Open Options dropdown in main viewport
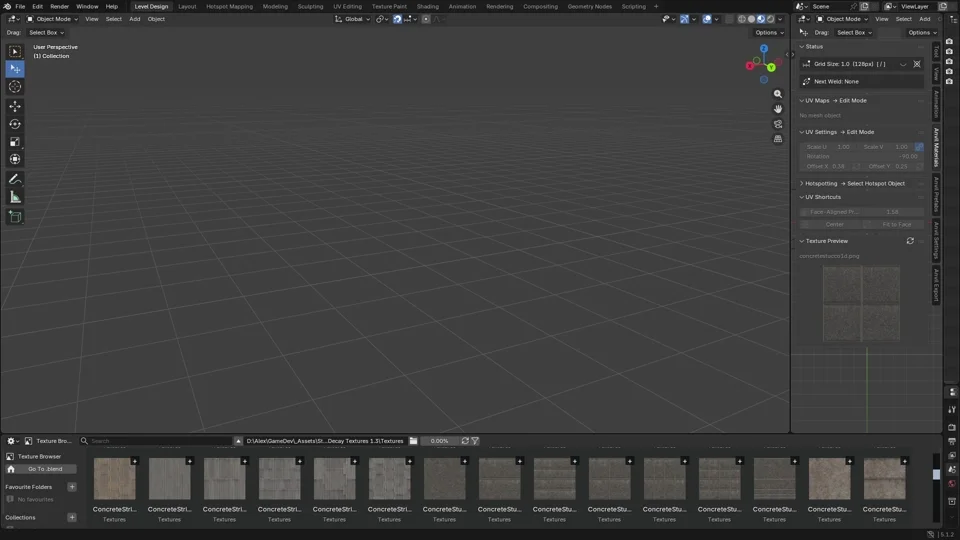The width and height of the screenshot is (960, 540). pyautogui.click(x=769, y=32)
